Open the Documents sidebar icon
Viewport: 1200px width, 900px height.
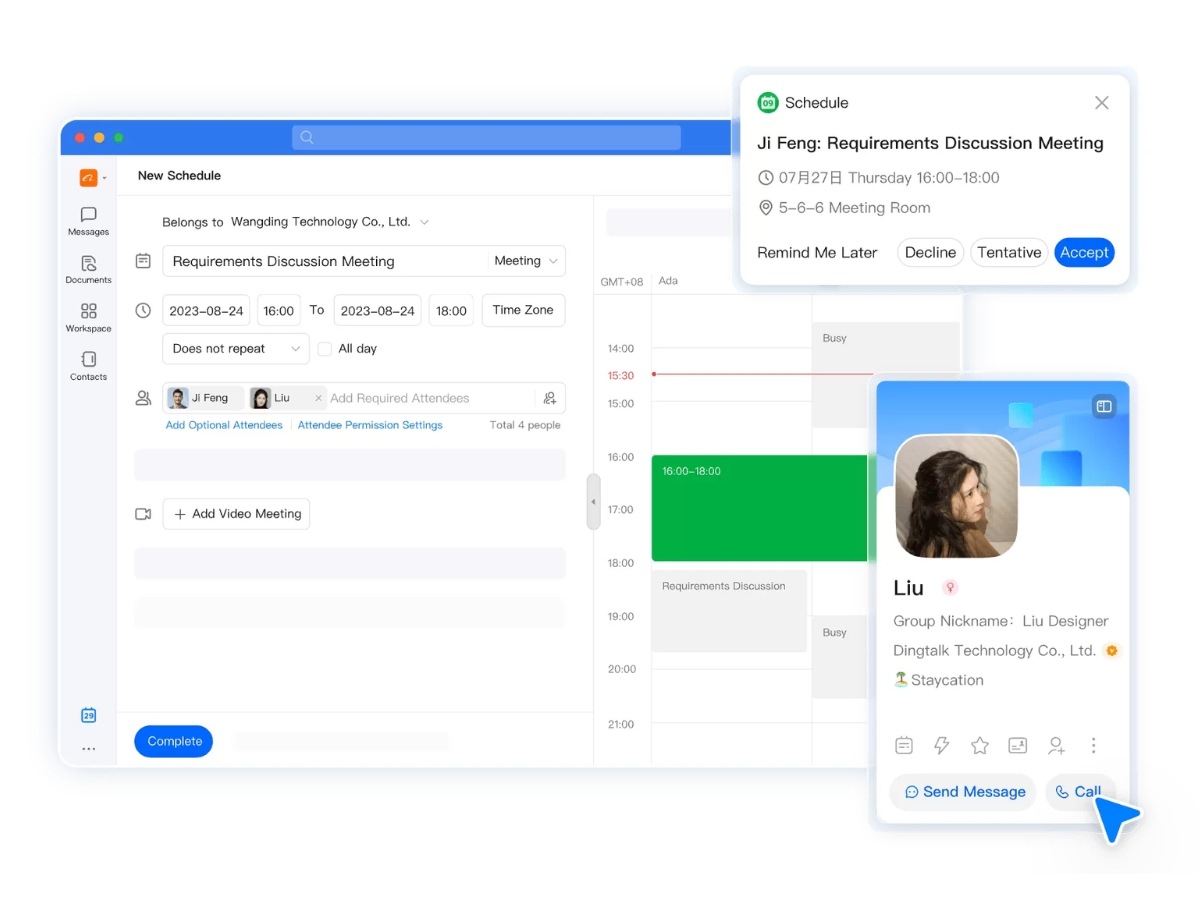[88, 270]
